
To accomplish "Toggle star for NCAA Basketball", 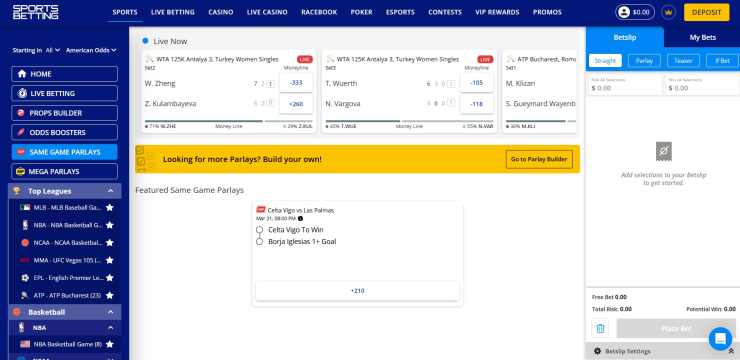I will 109,243.
